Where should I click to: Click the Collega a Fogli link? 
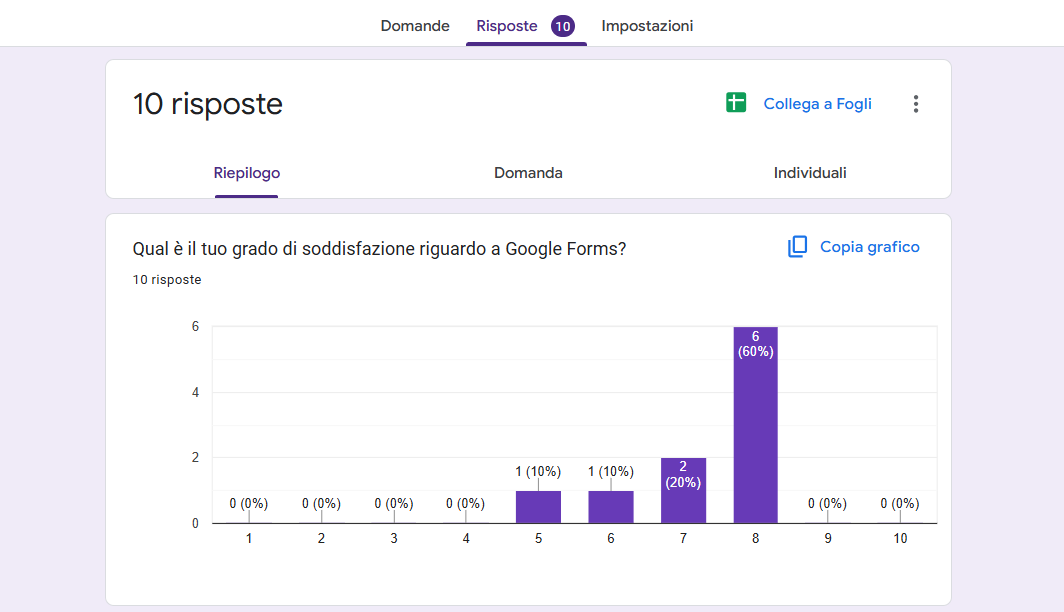tap(816, 102)
